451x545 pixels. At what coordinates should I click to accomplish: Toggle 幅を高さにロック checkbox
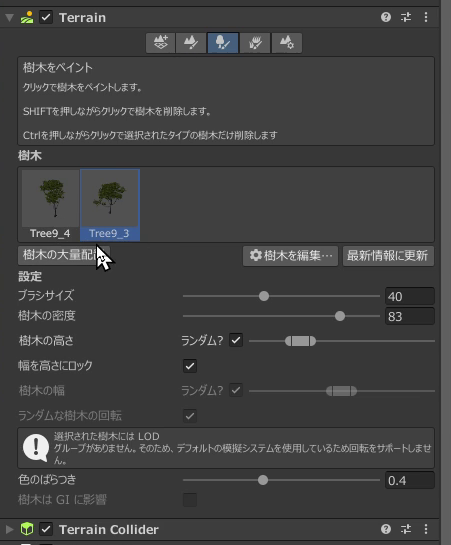pos(190,366)
